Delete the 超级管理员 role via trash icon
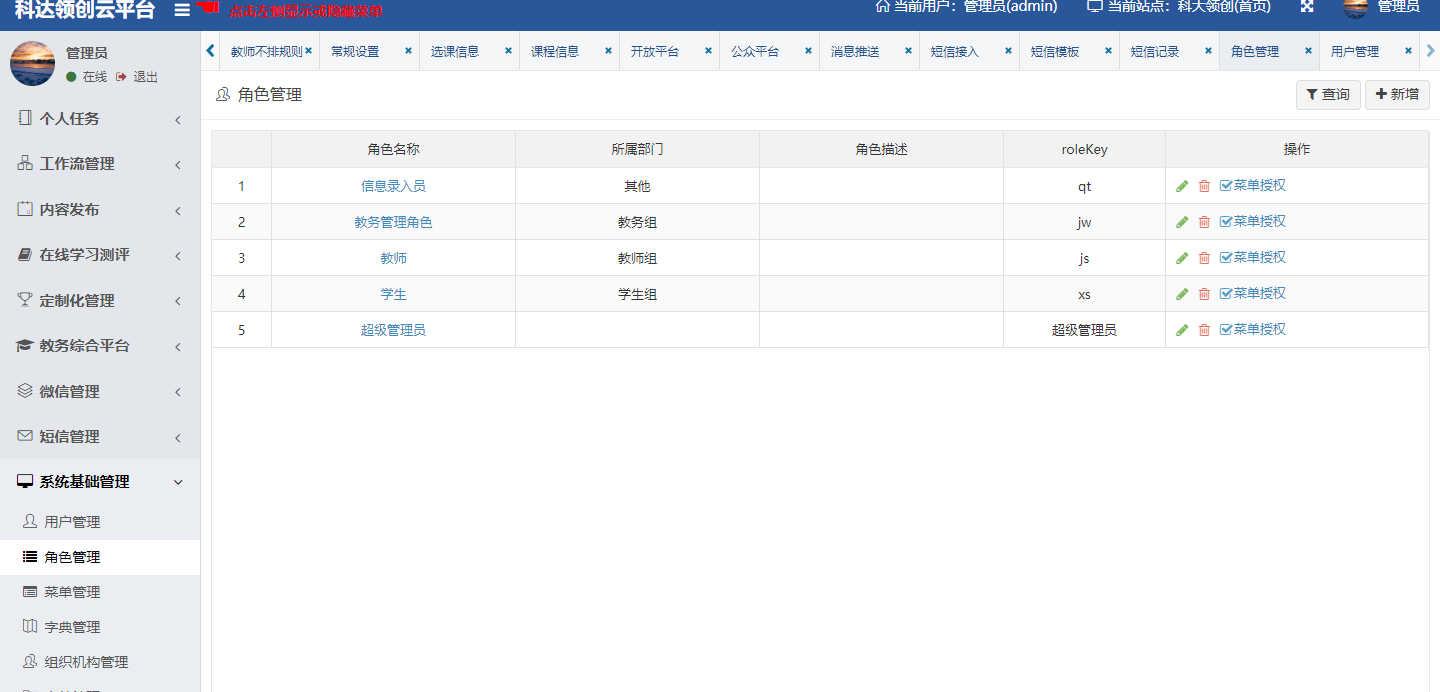 click(x=1204, y=330)
